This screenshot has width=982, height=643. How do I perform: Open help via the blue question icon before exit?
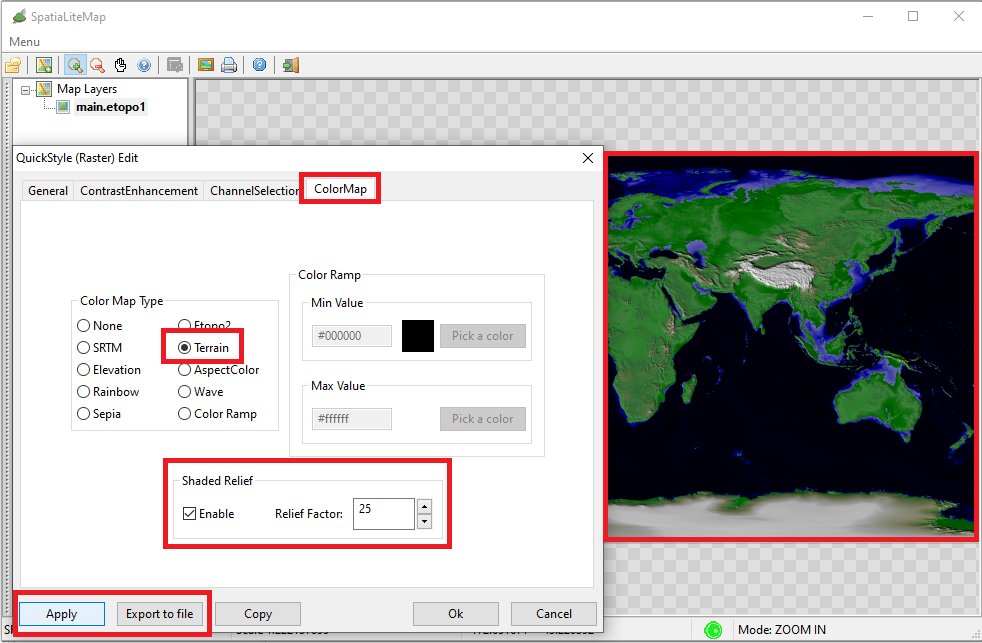point(259,65)
